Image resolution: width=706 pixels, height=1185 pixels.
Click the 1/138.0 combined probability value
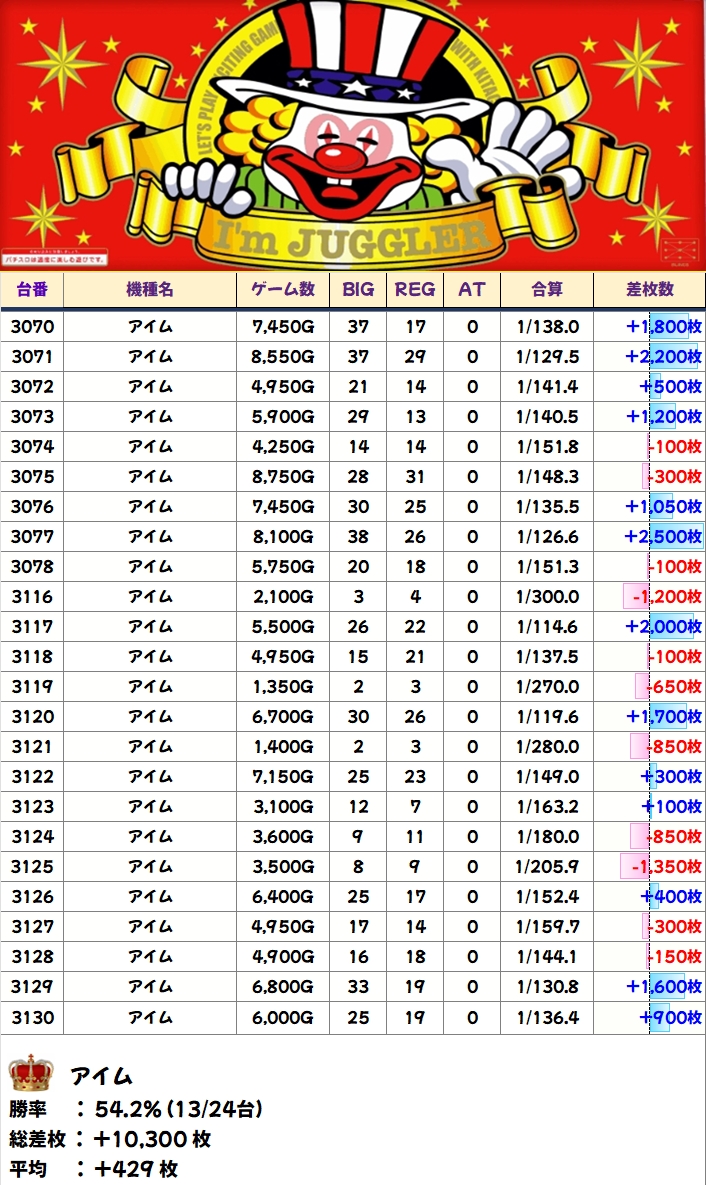(548, 326)
